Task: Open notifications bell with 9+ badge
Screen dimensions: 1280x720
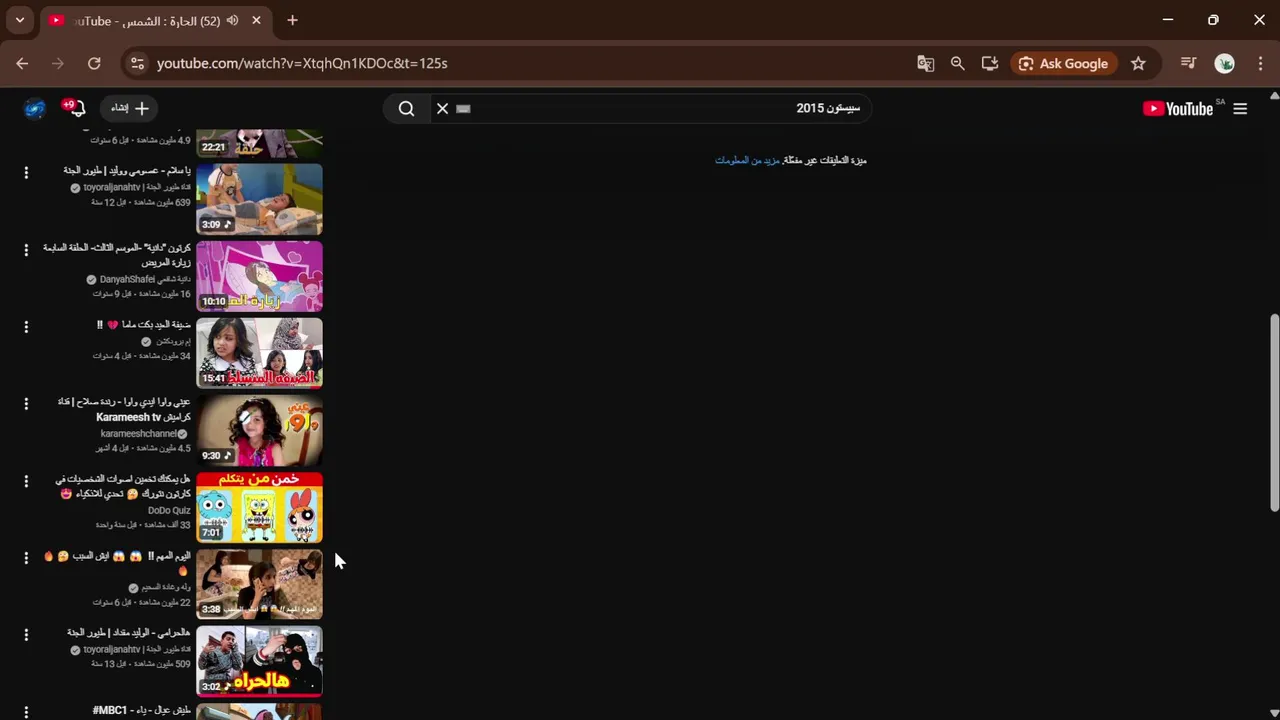Action: [x=75, y=108]
